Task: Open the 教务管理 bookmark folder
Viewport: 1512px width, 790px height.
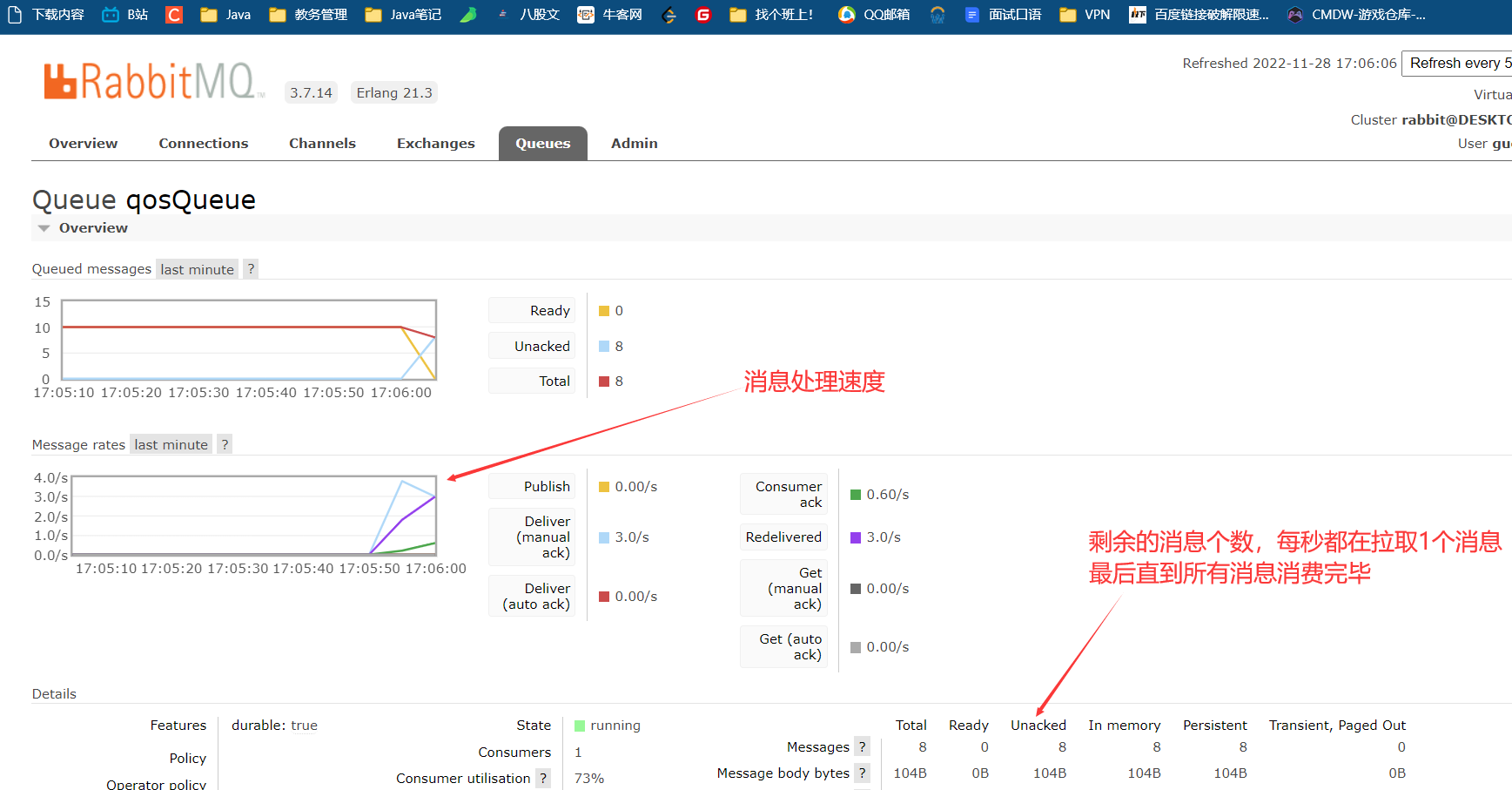Action: tap(308, 15)
